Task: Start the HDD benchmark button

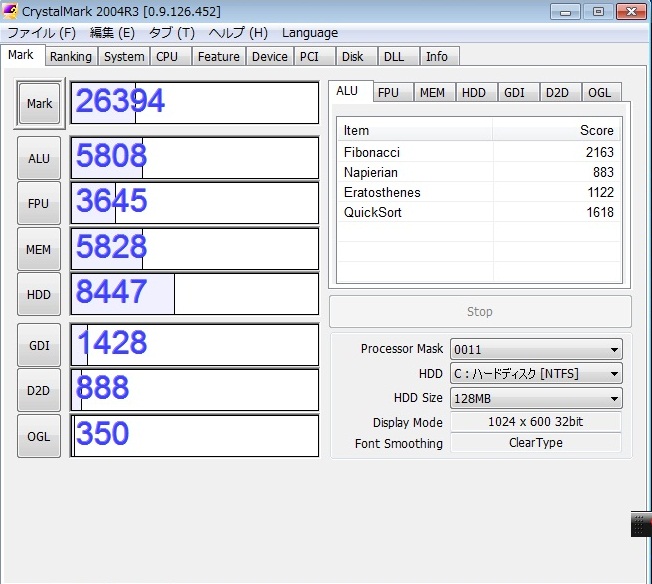Action: (39, 294)
